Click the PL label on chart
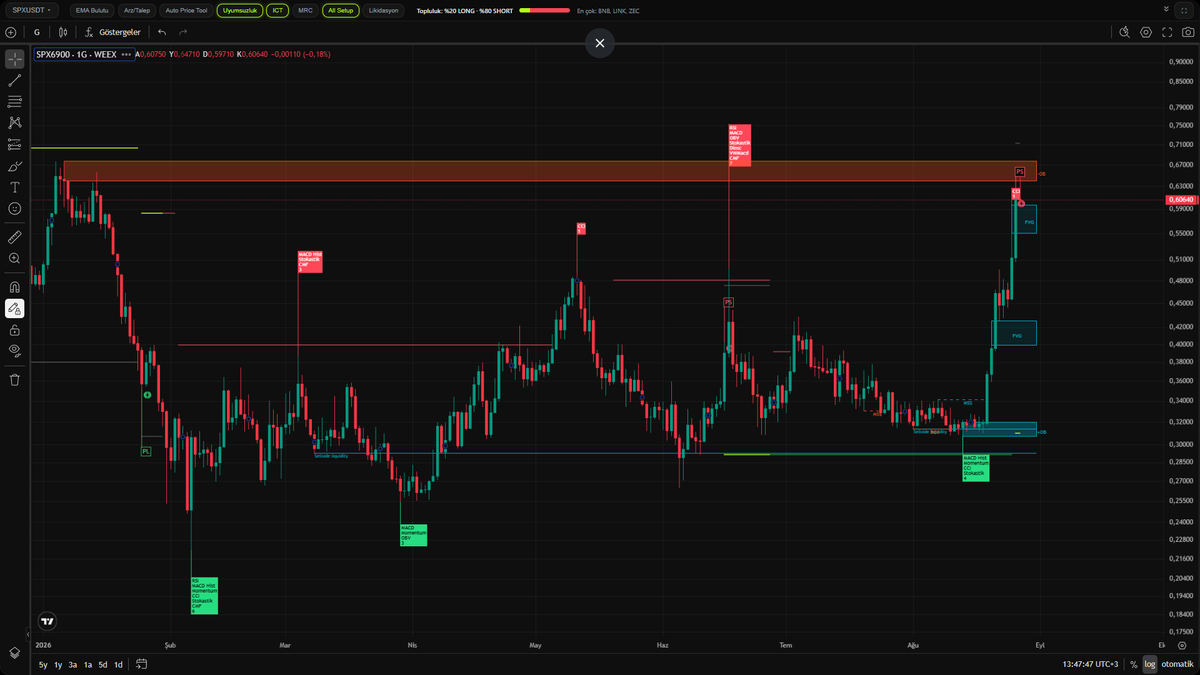 pos(145,451)
